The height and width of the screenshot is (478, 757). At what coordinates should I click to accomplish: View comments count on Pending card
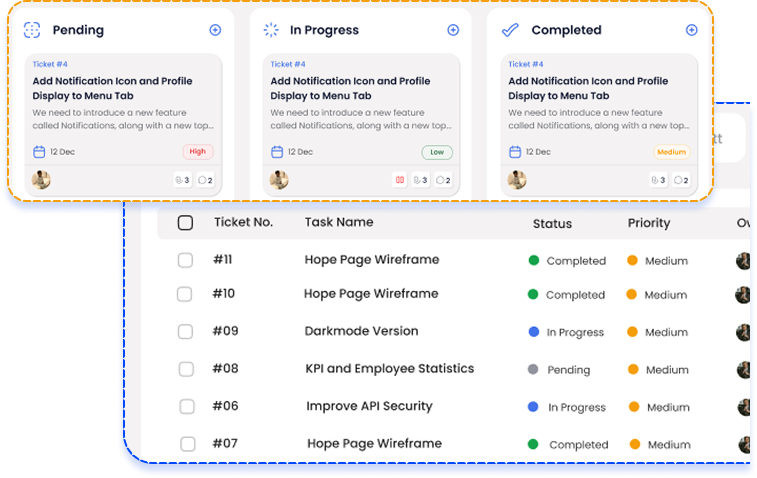[x=205, y=180]
